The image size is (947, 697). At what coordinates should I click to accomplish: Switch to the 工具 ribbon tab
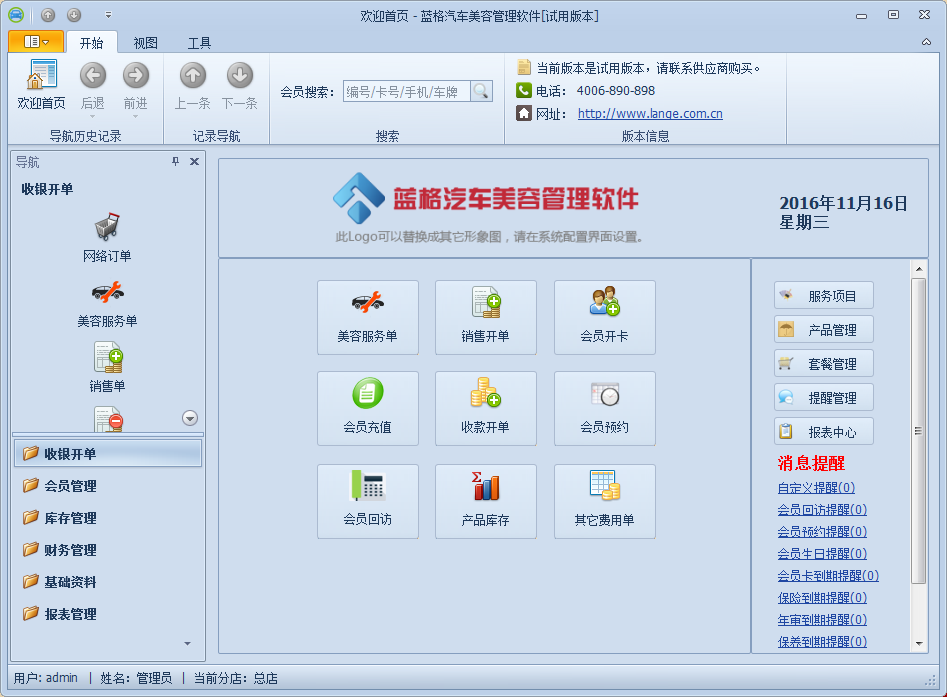(199, 43)
